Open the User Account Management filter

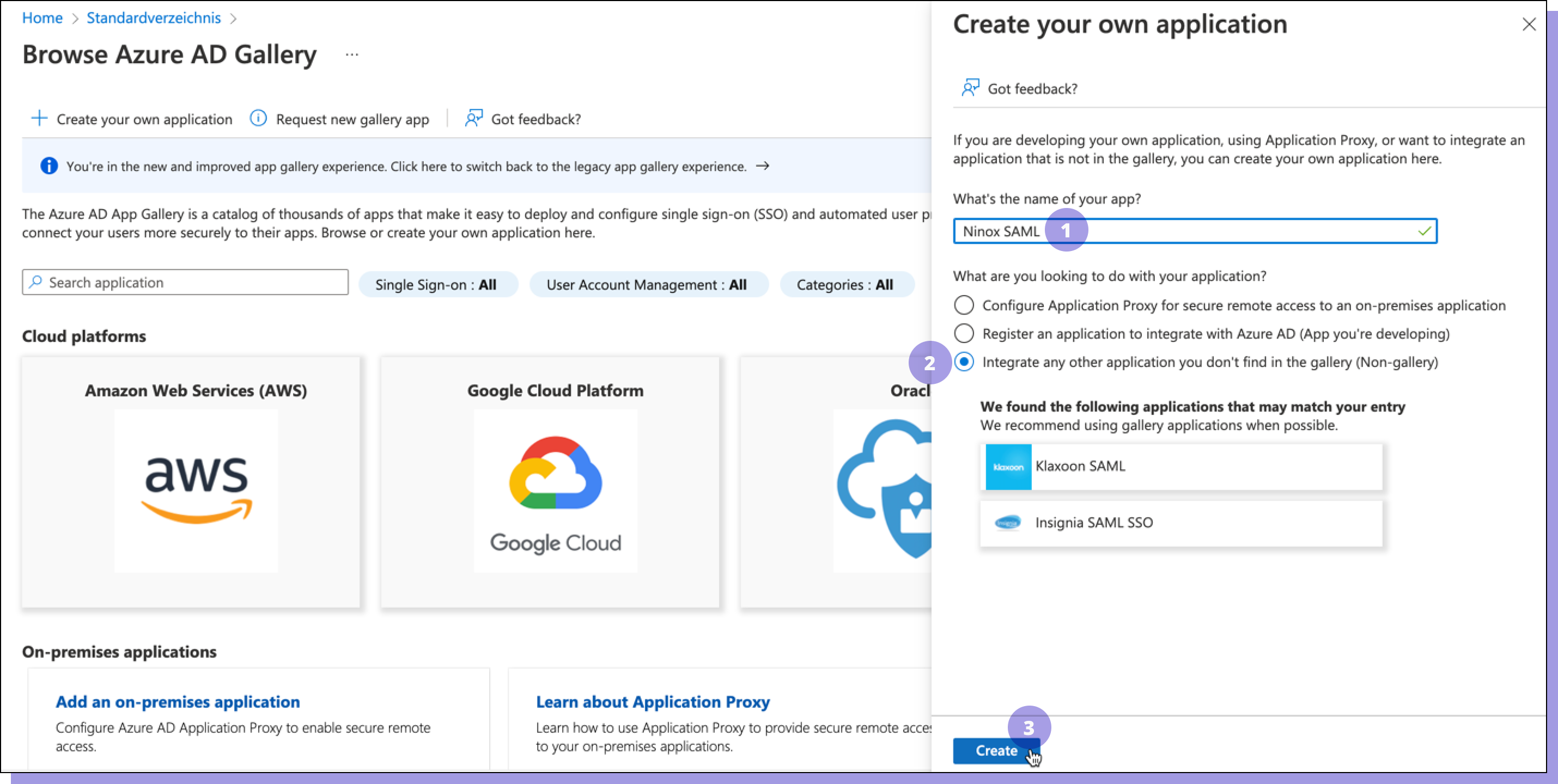[648, 285]
